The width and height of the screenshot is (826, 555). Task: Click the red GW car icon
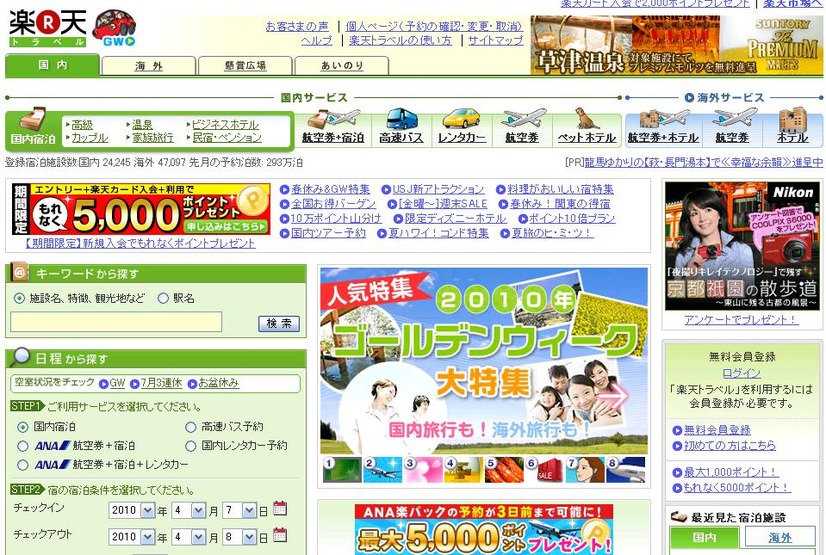[x=114, y=28]
